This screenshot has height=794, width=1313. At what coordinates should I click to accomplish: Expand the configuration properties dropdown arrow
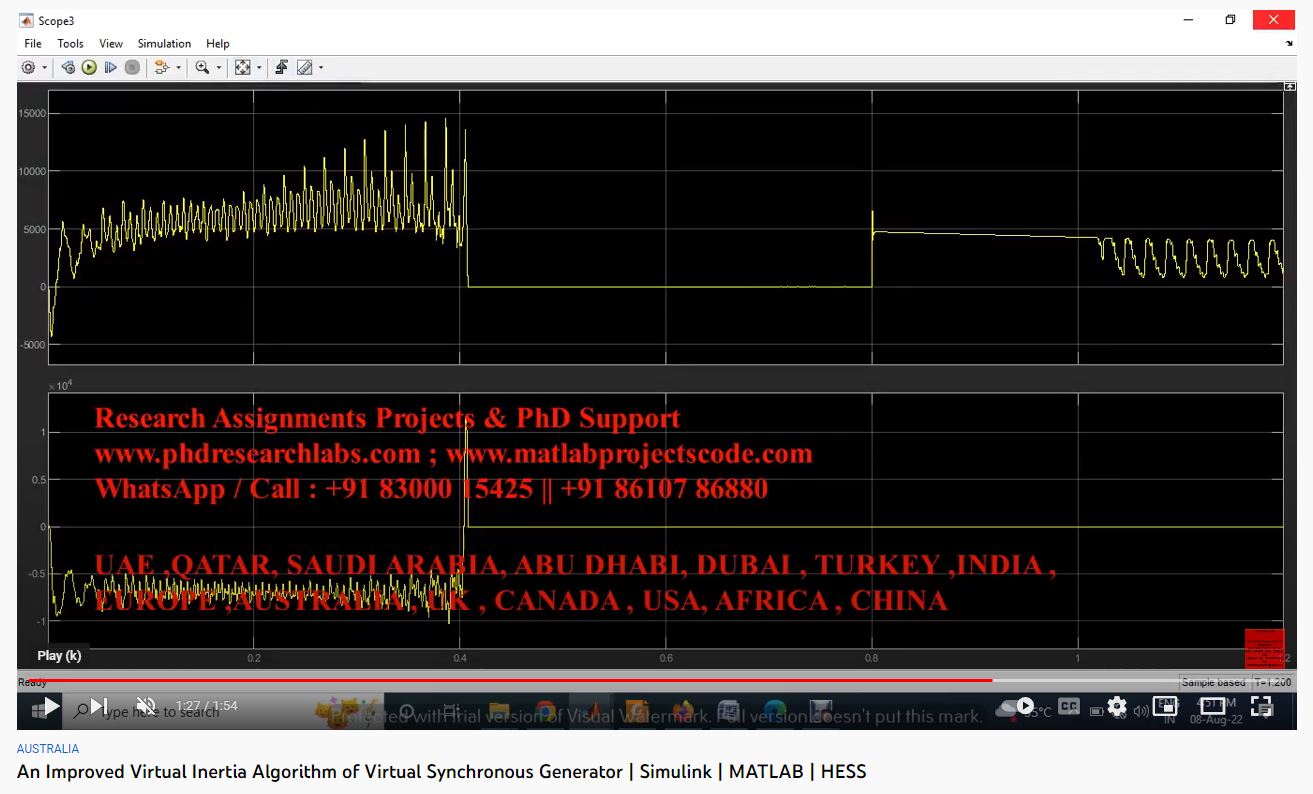(x=44, y=68)
